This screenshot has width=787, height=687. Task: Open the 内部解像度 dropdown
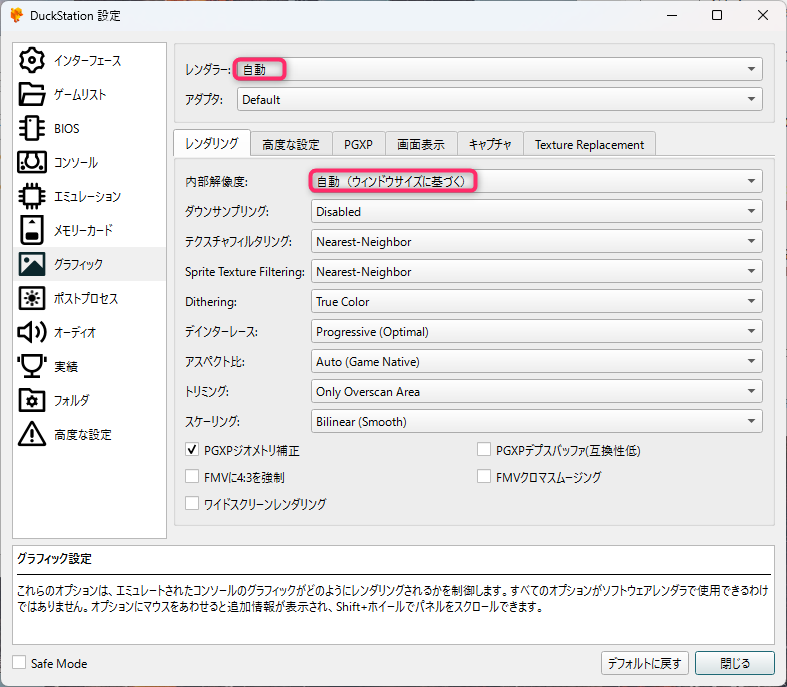coord(535,181)
